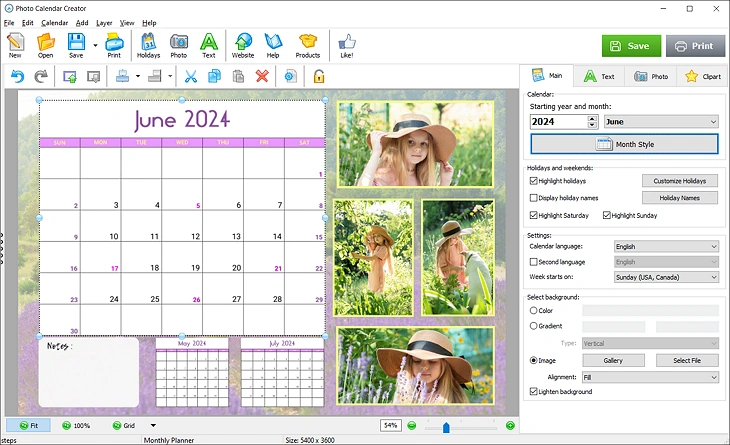Open the Calendar language dropdown
Screen dimensions: 730x445
[665, 246]
